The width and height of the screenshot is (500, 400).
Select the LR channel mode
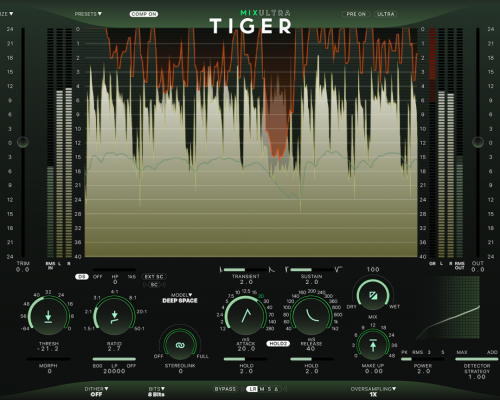point(253,389)
